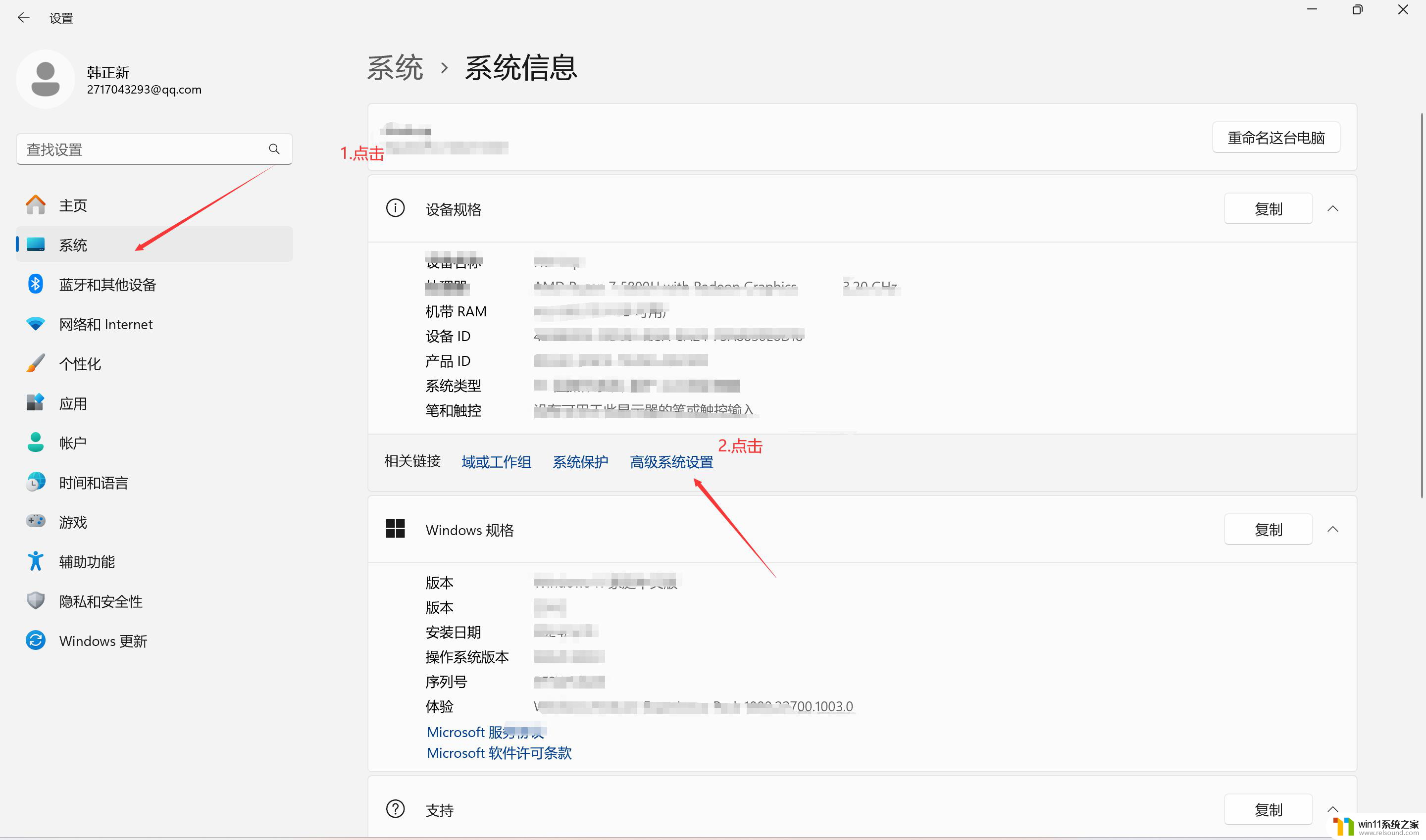Click 重命名这台电脑 button
Viewport: 1426px width, 840px height.
point(1276,138)
